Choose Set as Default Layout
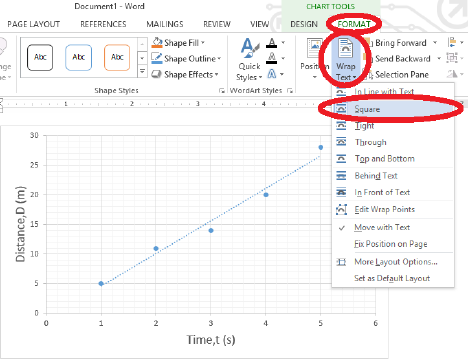This screenshot has height=362, width=468. 393,278
